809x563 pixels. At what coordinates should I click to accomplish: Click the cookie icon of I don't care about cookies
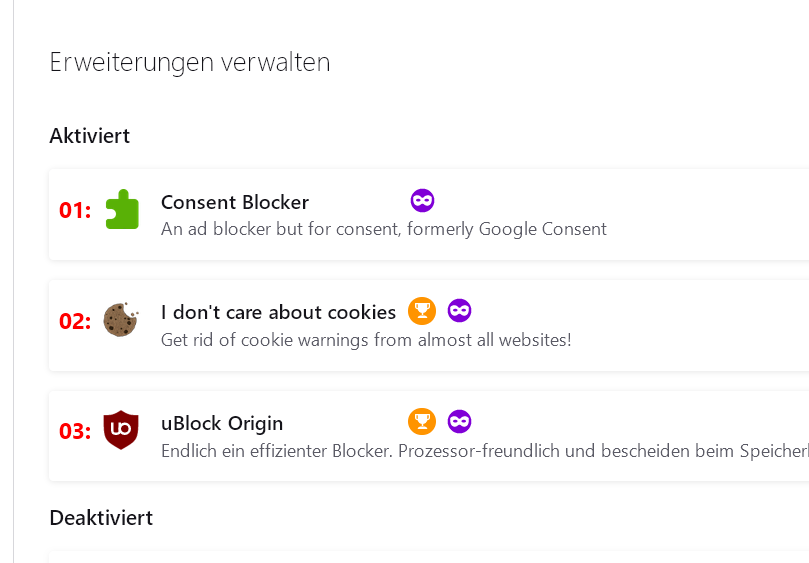tap(121, 320)
